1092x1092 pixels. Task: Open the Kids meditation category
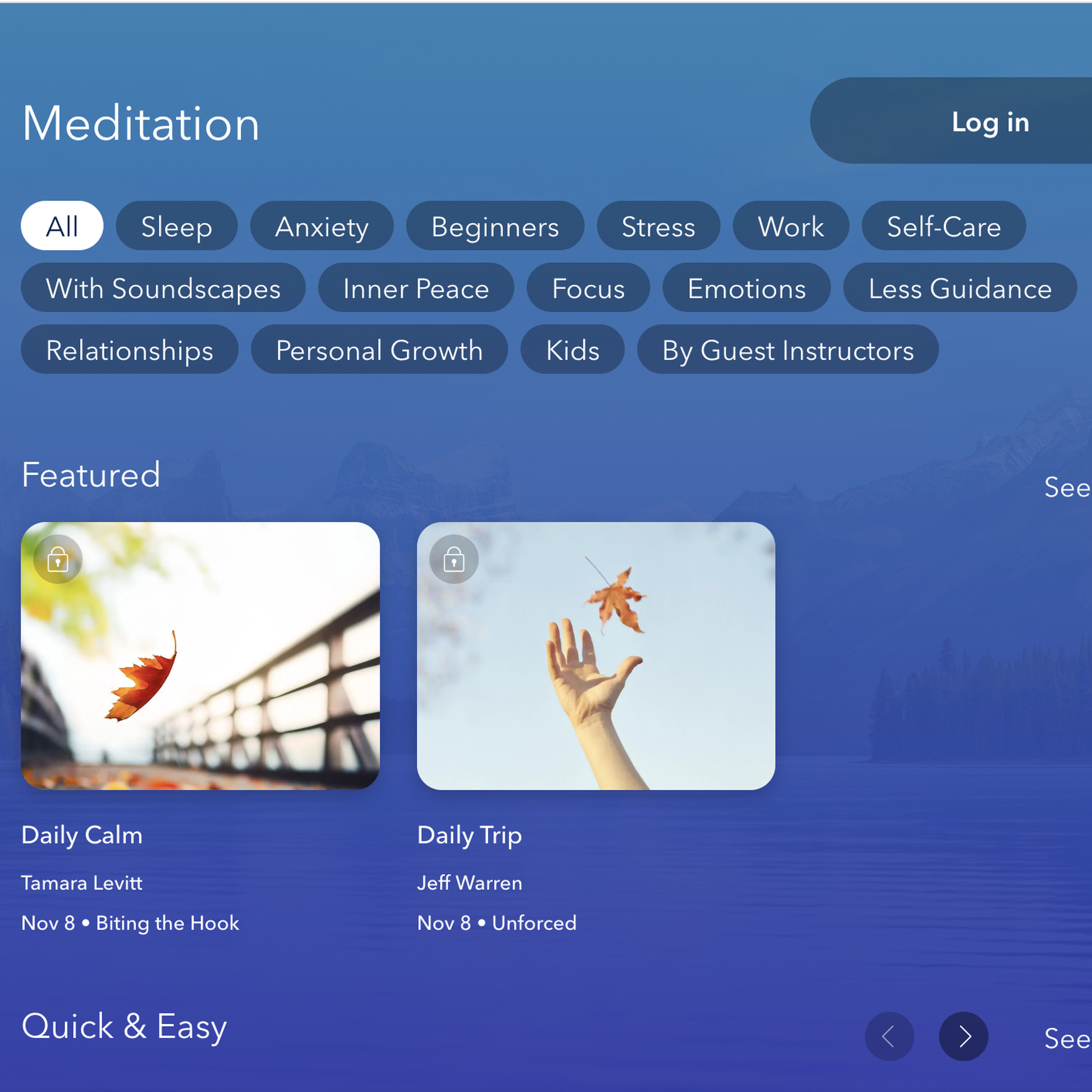pyautogui.click(x=571, y=350)
